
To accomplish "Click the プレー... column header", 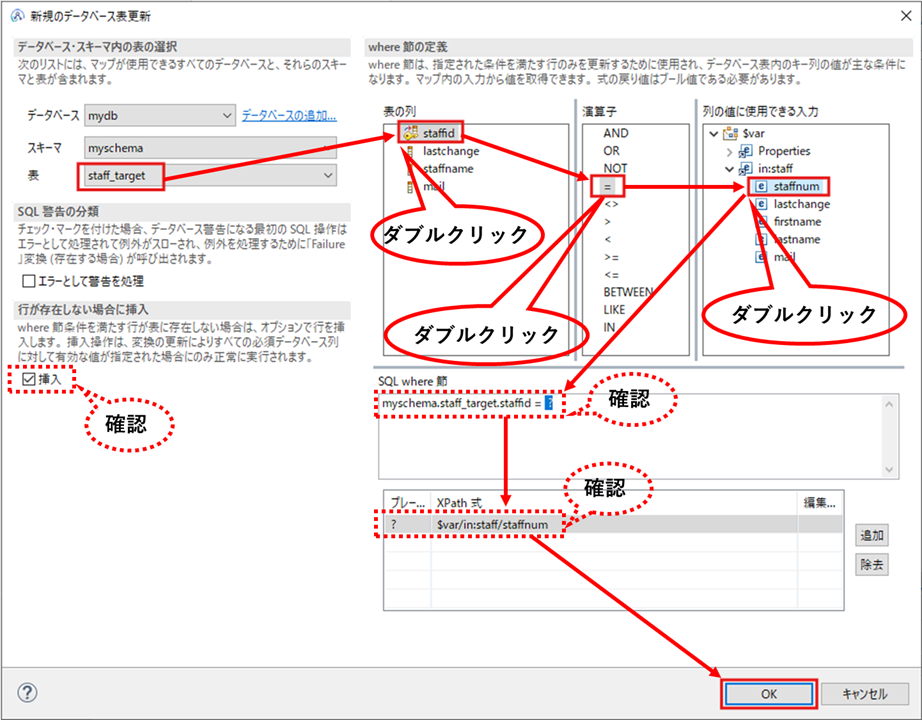I will pyautogui.click(x=407, y=503).
